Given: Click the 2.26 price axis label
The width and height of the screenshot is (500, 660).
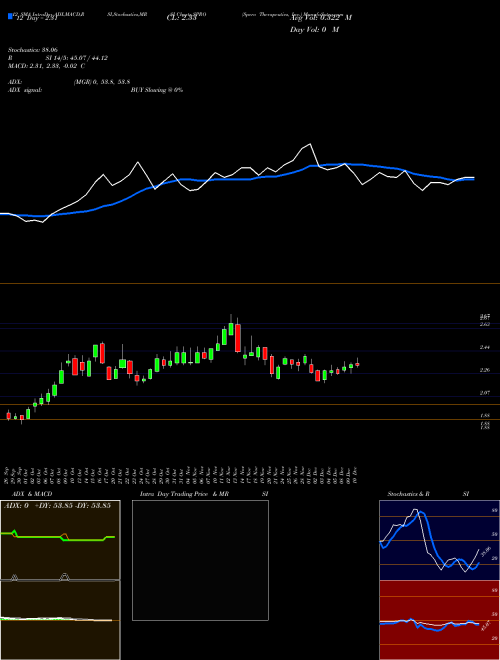Looking at the screenshot, I should (485, 370).
